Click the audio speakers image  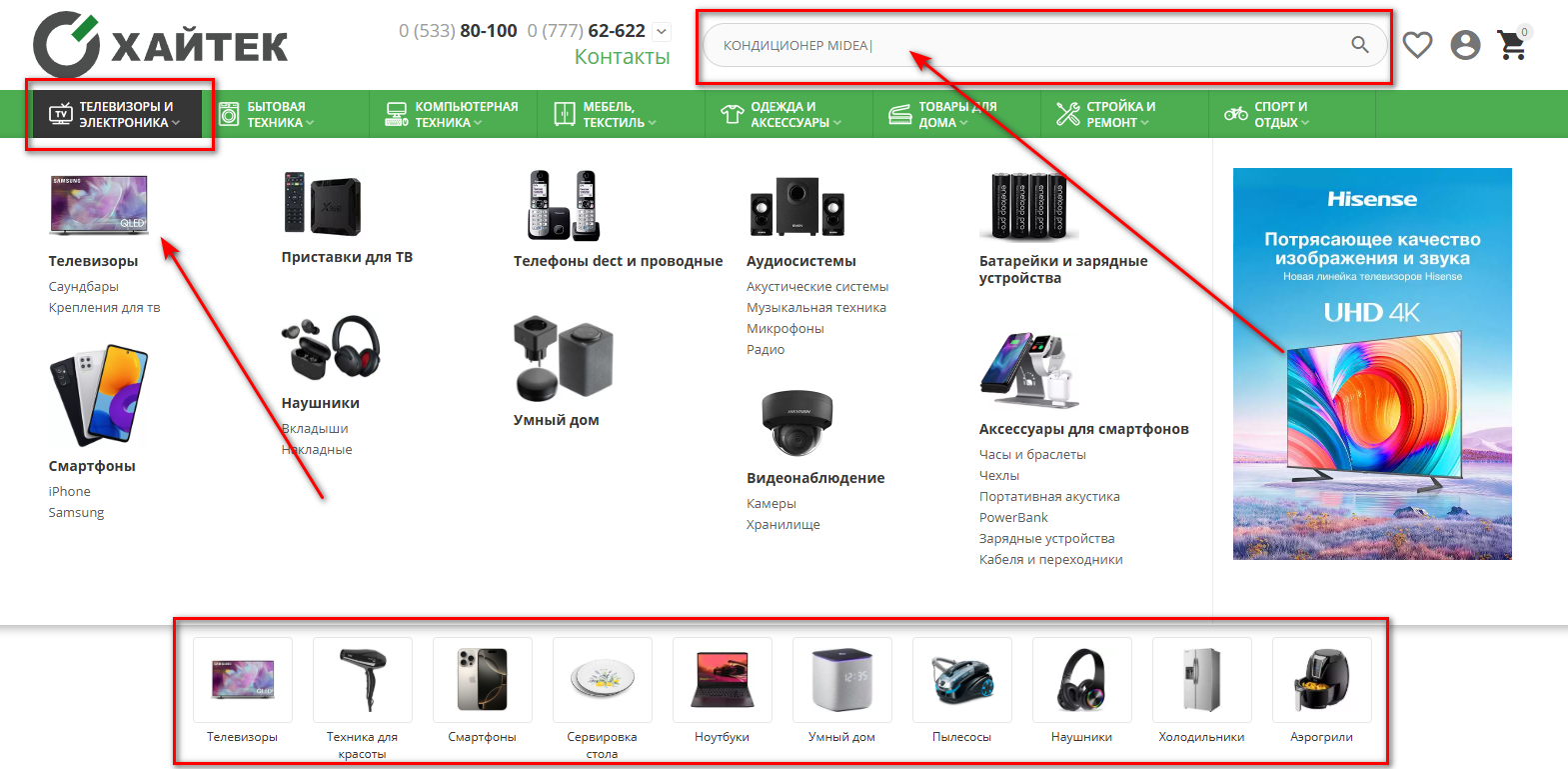797,206
